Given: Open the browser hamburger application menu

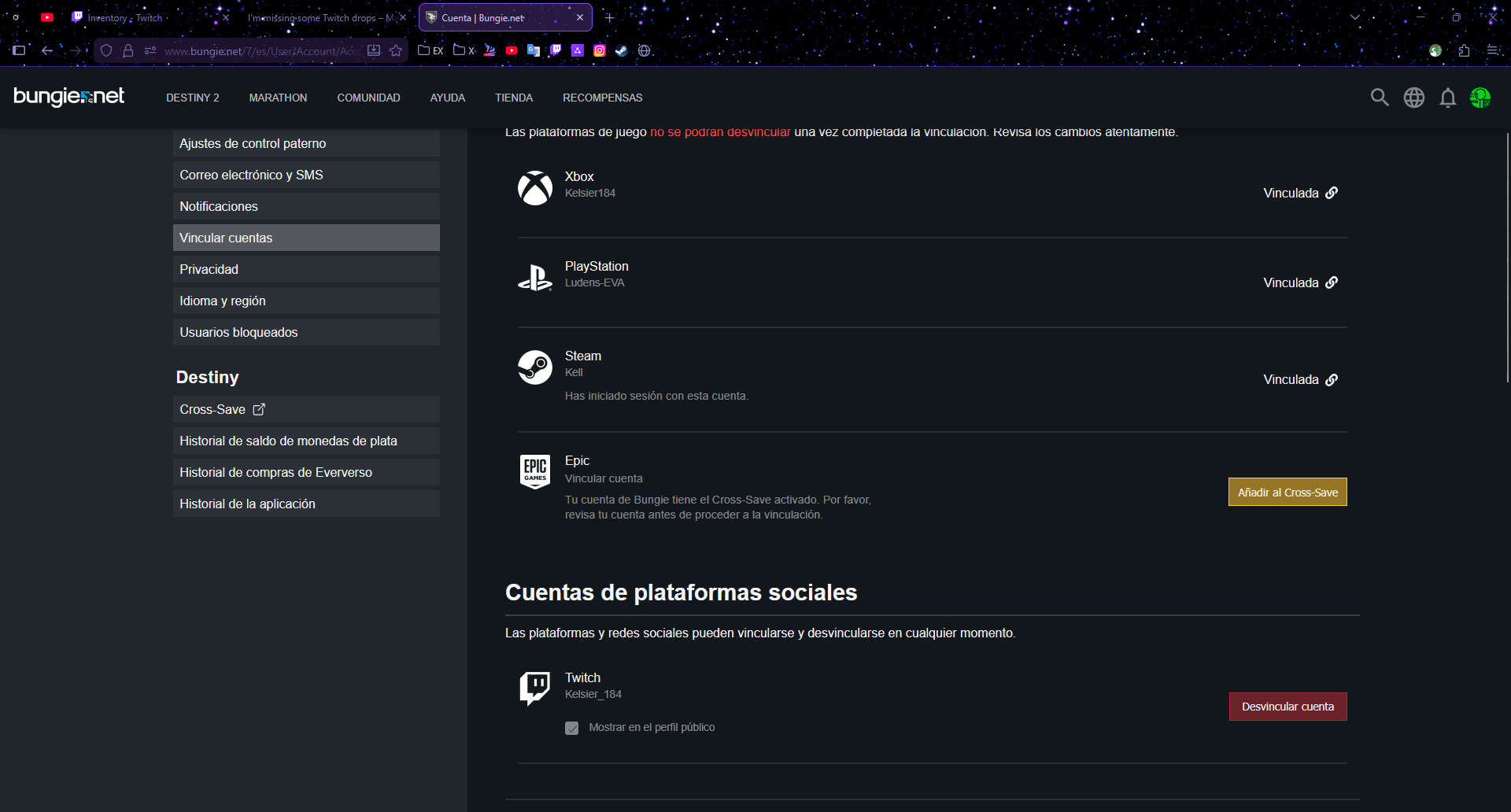Looking at the screenshot, I should click(1492, 50).
